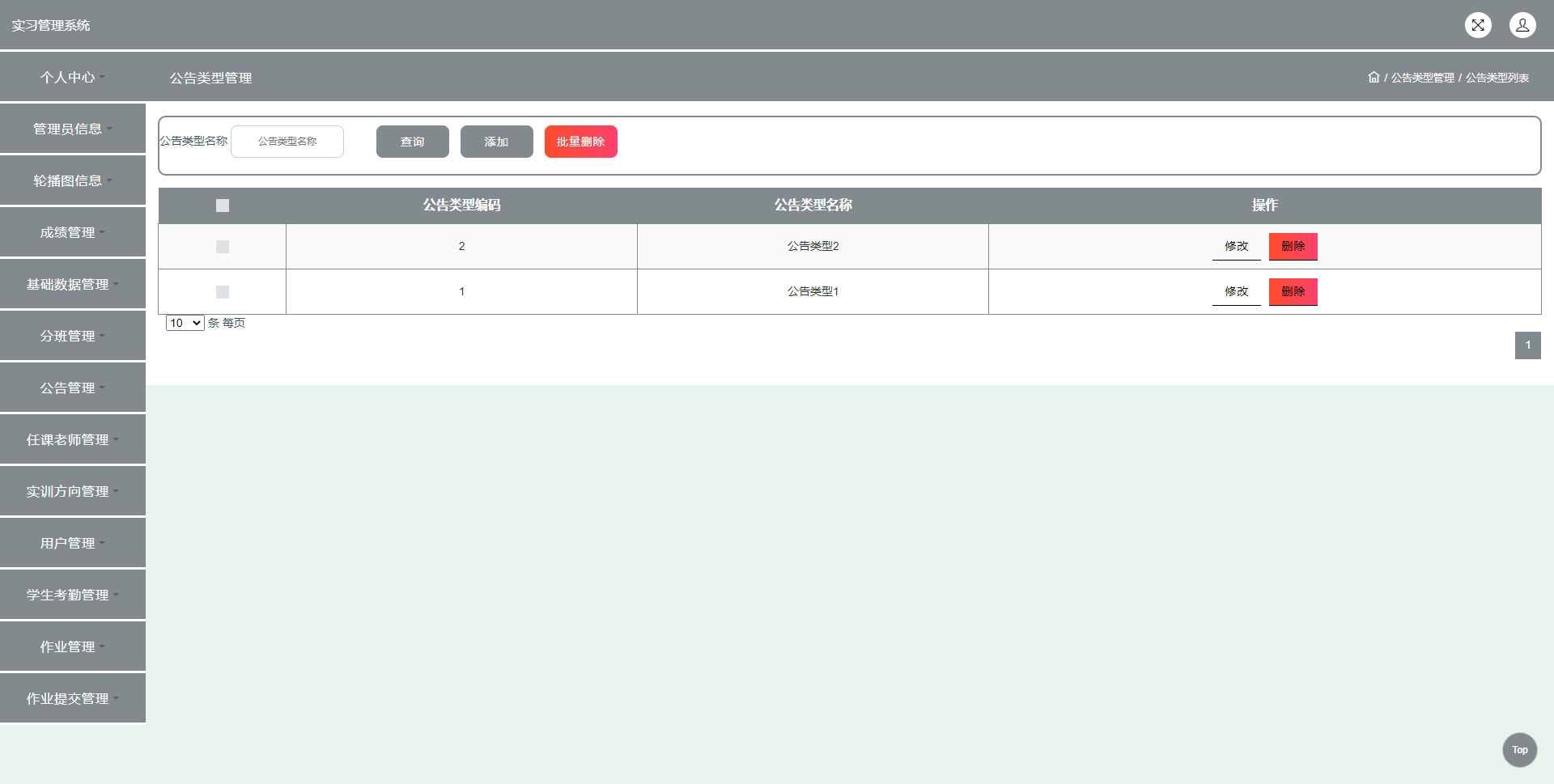The height and width of the screenshot is (784, 1554).
Task: Click the red 批量删除 button
Action: (581, 142)
